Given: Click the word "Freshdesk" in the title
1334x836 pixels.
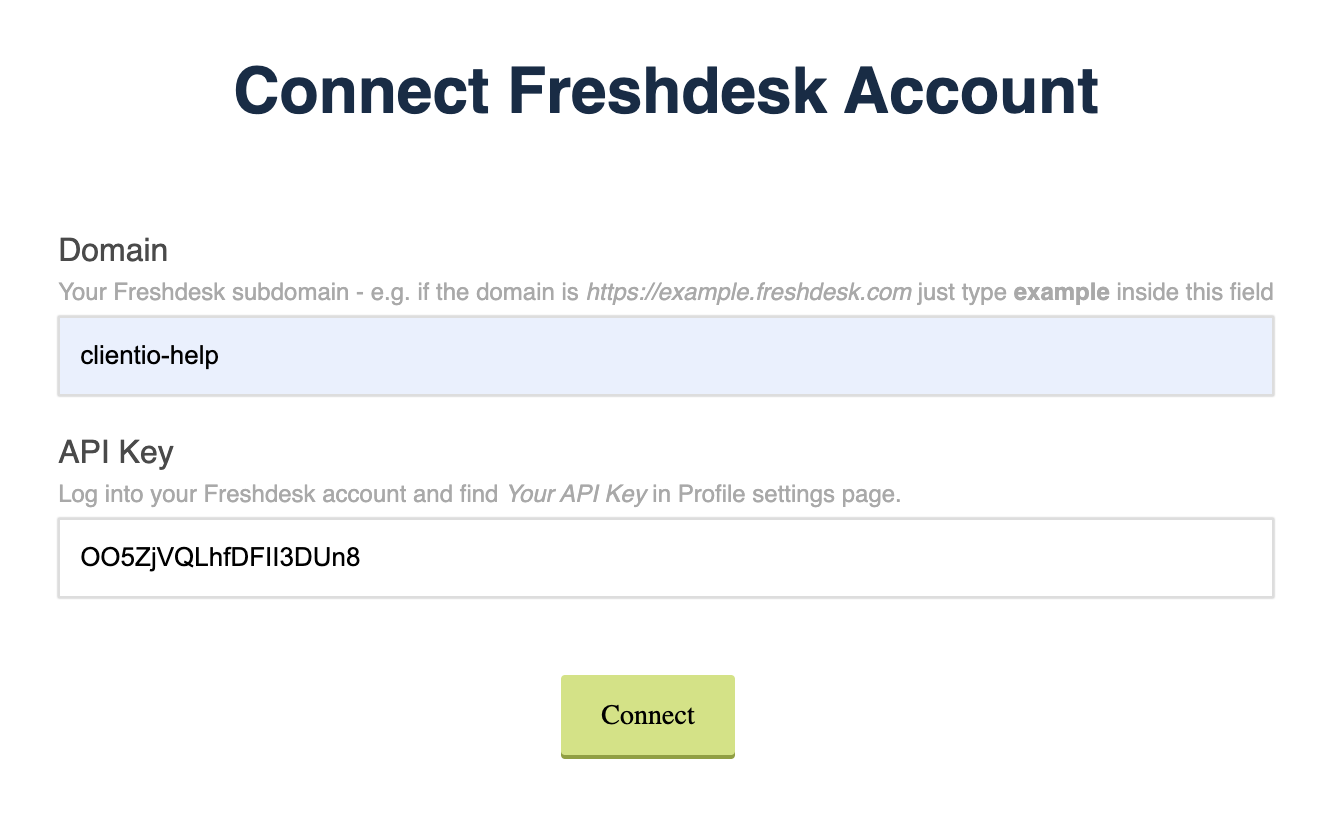Looking at the screenshot, I should click(x=667, y=91).
